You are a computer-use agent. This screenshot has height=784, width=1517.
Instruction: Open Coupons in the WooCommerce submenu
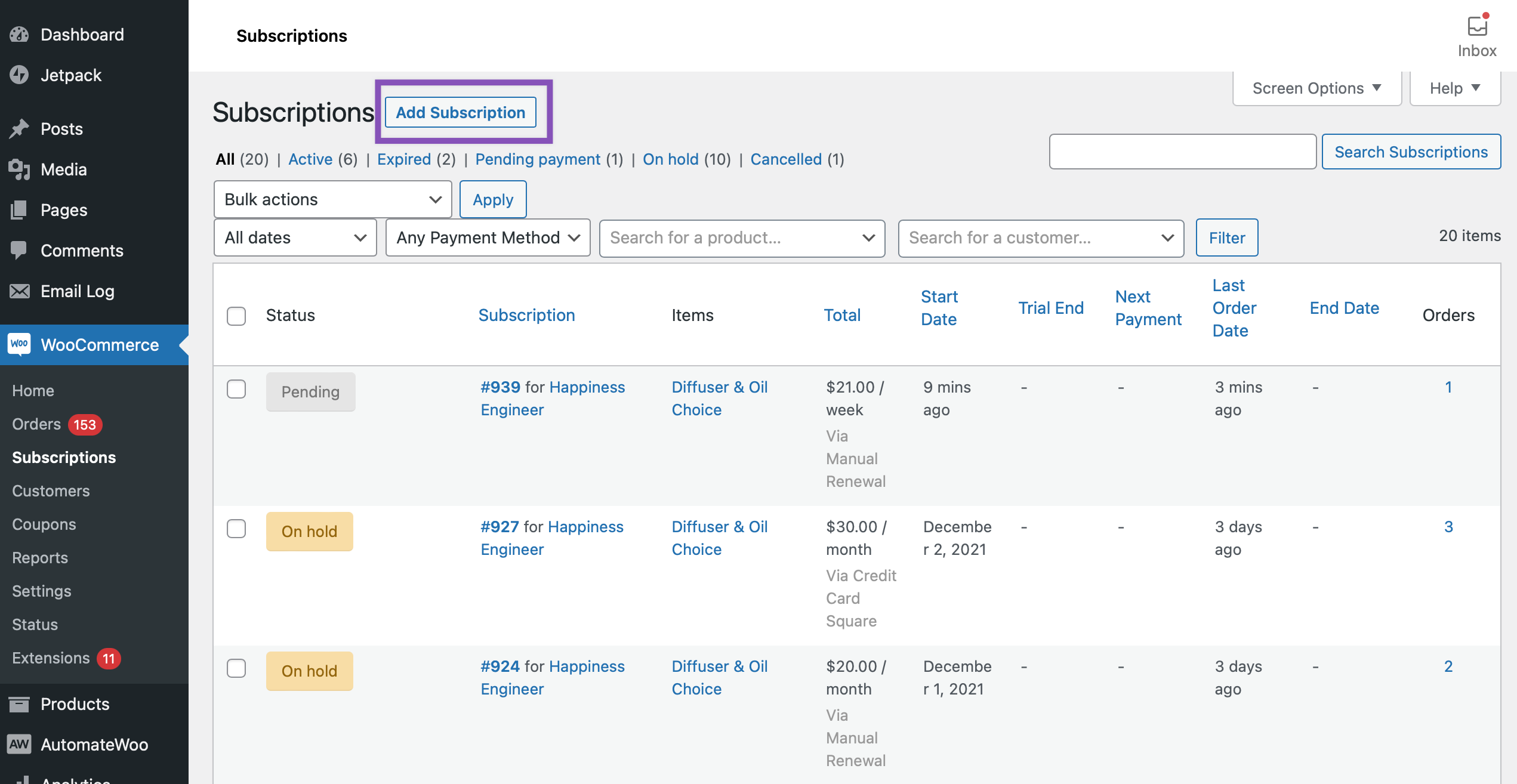44,524
